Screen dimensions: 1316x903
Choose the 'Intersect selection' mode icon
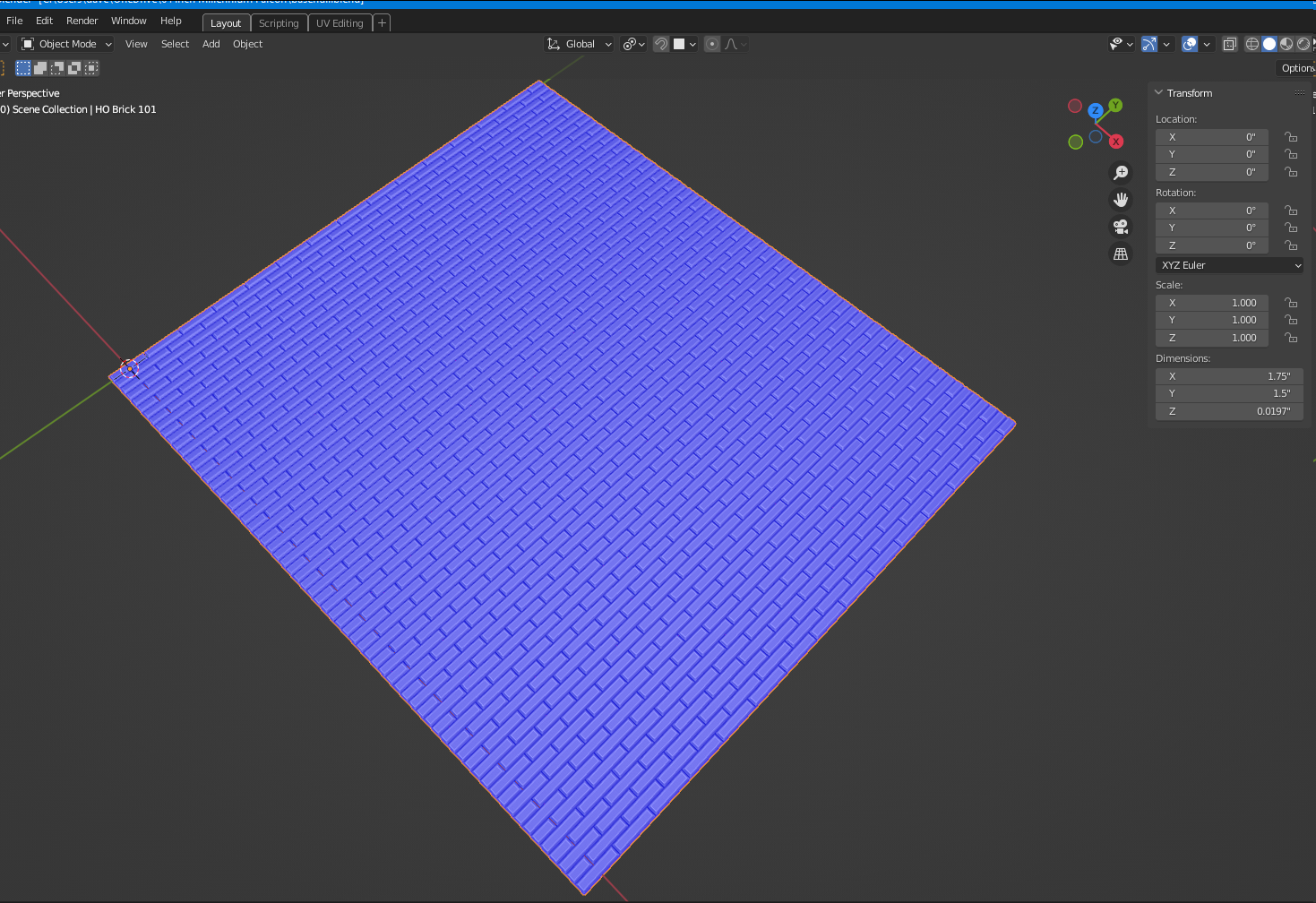(91, 68)
